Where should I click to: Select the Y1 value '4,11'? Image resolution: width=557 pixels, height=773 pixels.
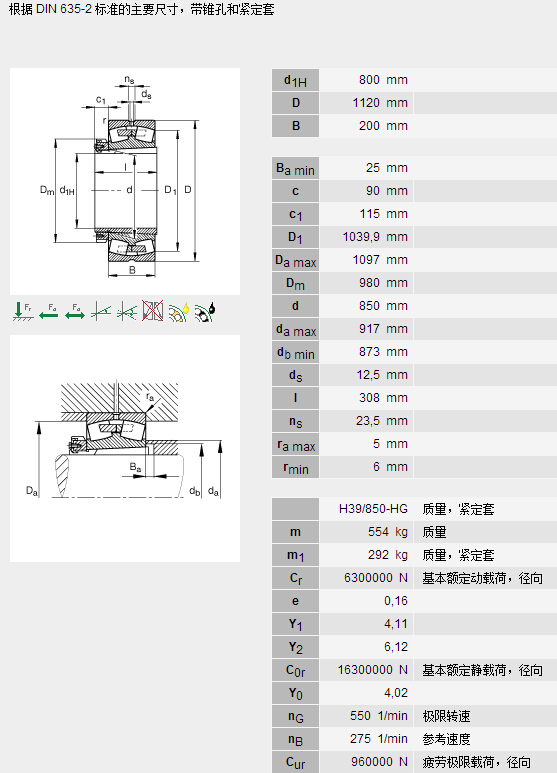[396, 624]
